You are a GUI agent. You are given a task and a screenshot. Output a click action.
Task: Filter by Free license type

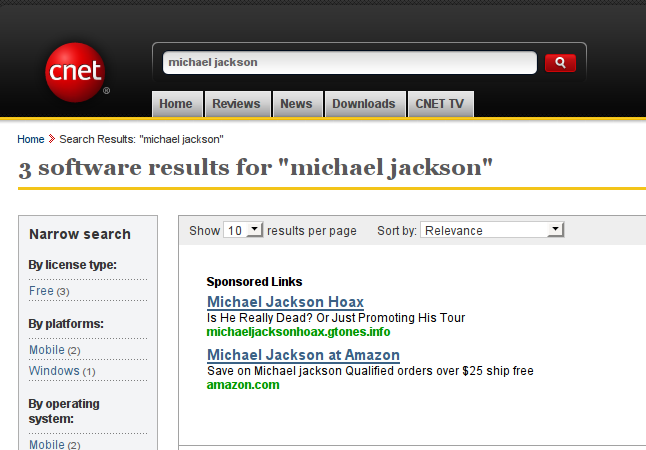pyautogui.click(x=41, y=291)
